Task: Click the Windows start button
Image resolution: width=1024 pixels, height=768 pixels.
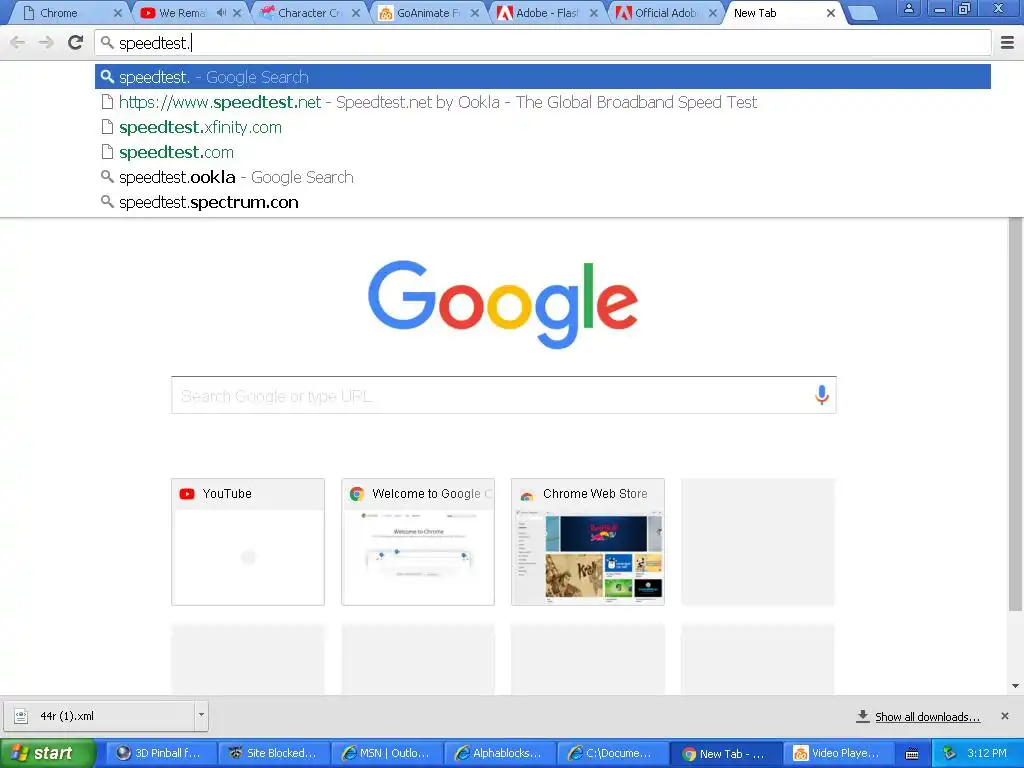Action: click(48, 754)
